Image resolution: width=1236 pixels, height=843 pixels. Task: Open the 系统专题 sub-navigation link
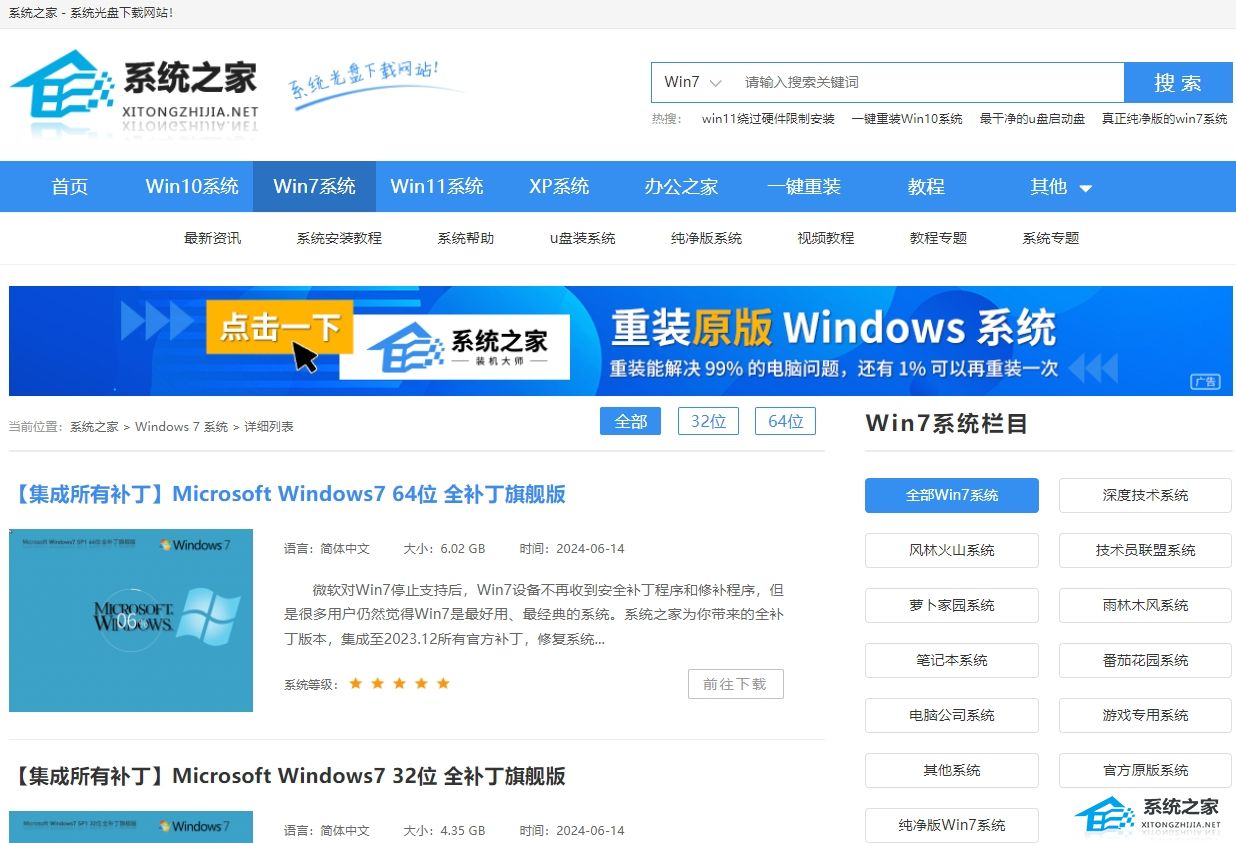click(x=1050, y=238)
